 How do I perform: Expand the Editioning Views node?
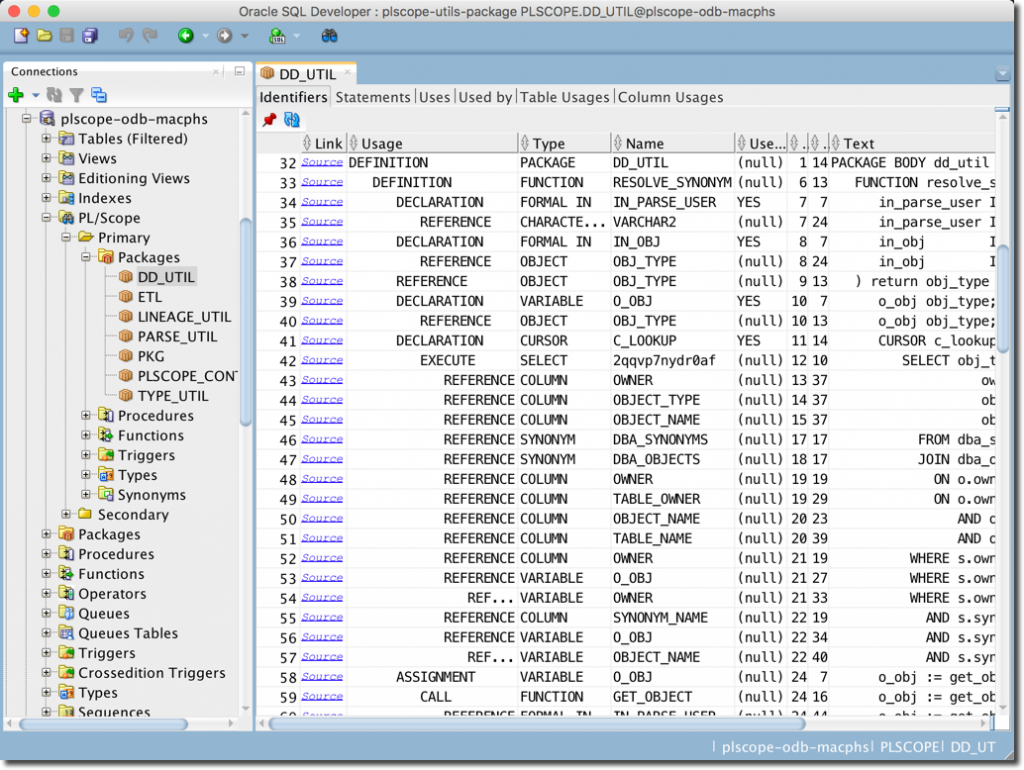pyautogui.click(x=46, y=178)
